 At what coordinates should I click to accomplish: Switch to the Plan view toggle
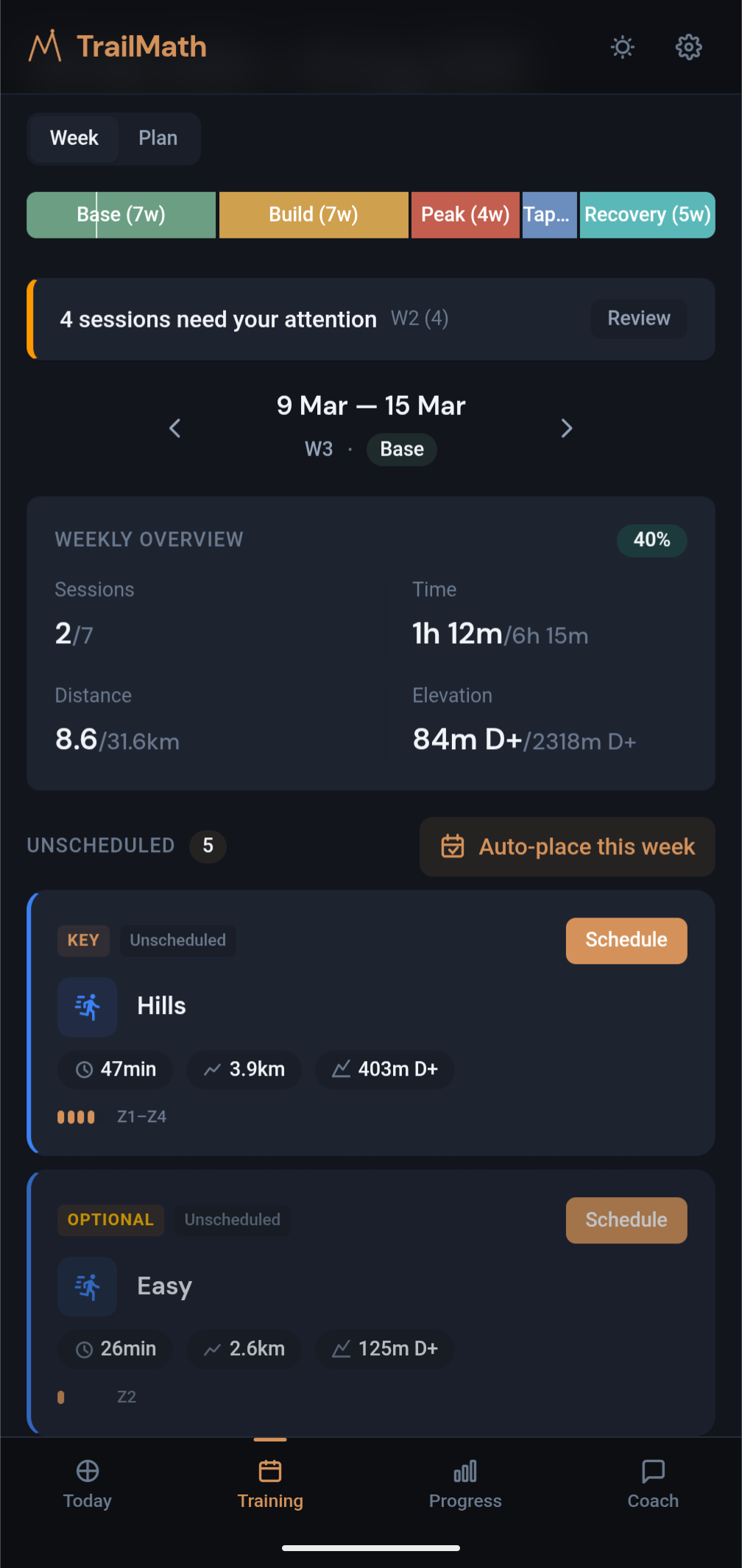pos(158,138)
